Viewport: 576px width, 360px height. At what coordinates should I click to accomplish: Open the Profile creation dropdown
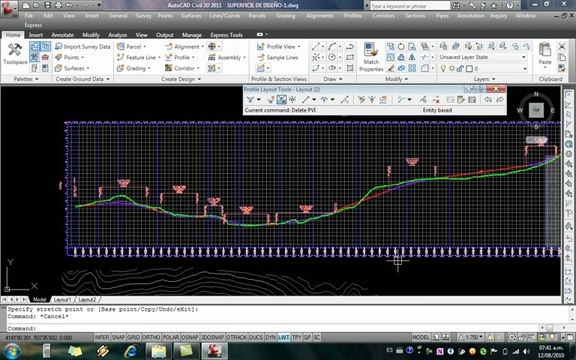[180, 57]
